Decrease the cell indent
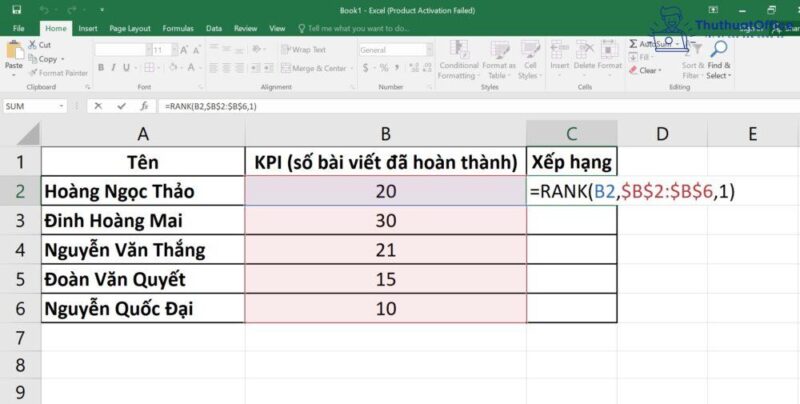 coord(256,68)
